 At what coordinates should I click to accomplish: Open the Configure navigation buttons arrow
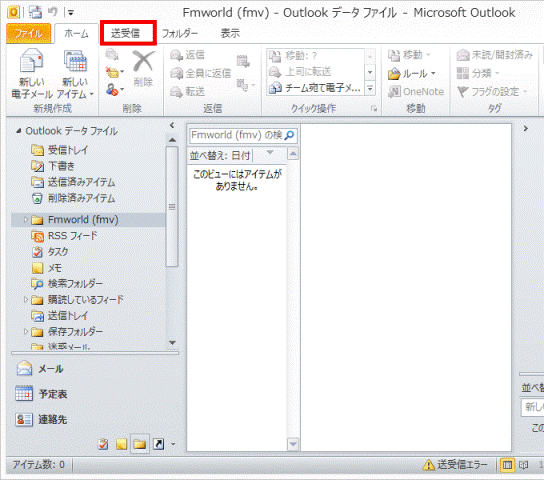point(173,444)
